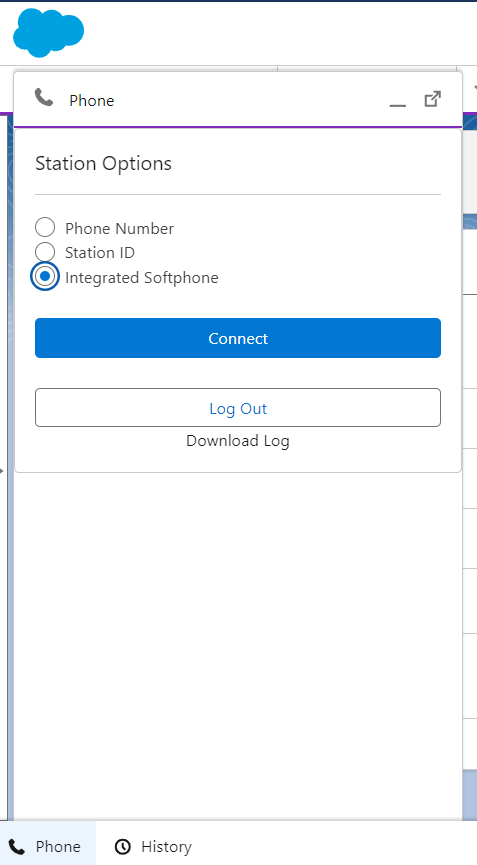477x865 pixels.
Task: Click the Integrated Softphone label text
Action: [142, 277]
